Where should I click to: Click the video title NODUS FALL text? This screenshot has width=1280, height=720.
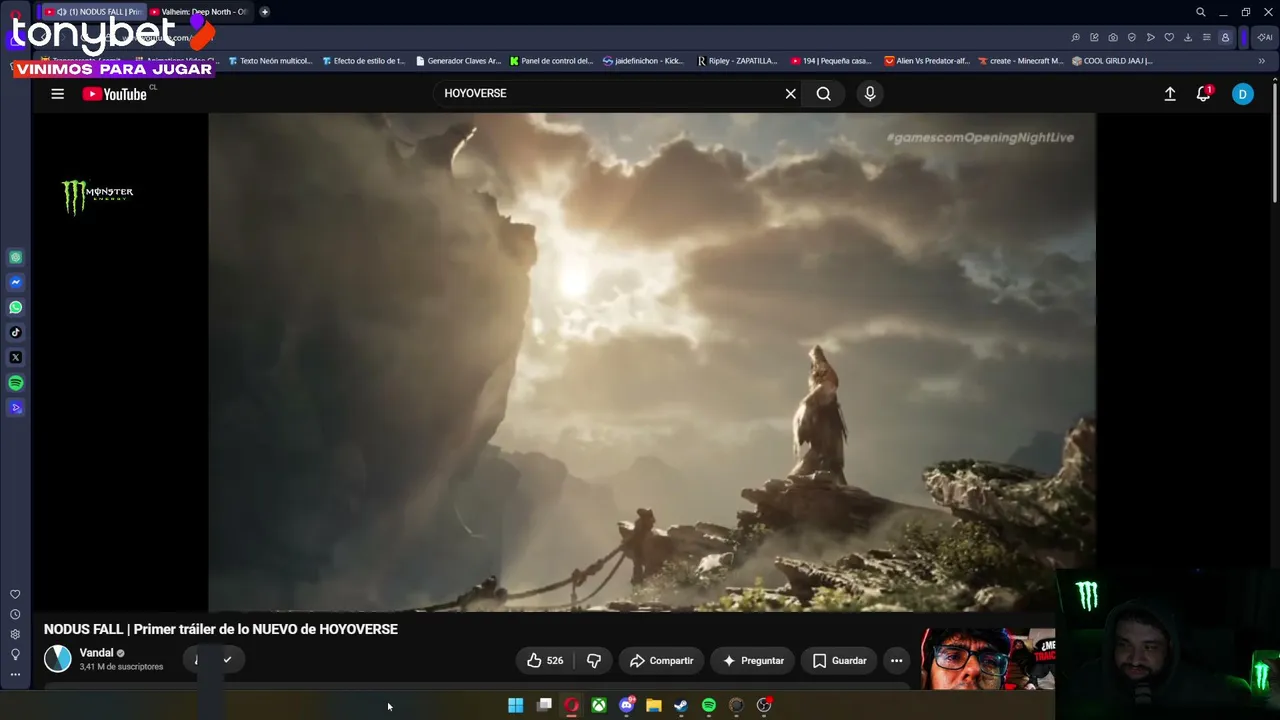(x=221, y=629)
